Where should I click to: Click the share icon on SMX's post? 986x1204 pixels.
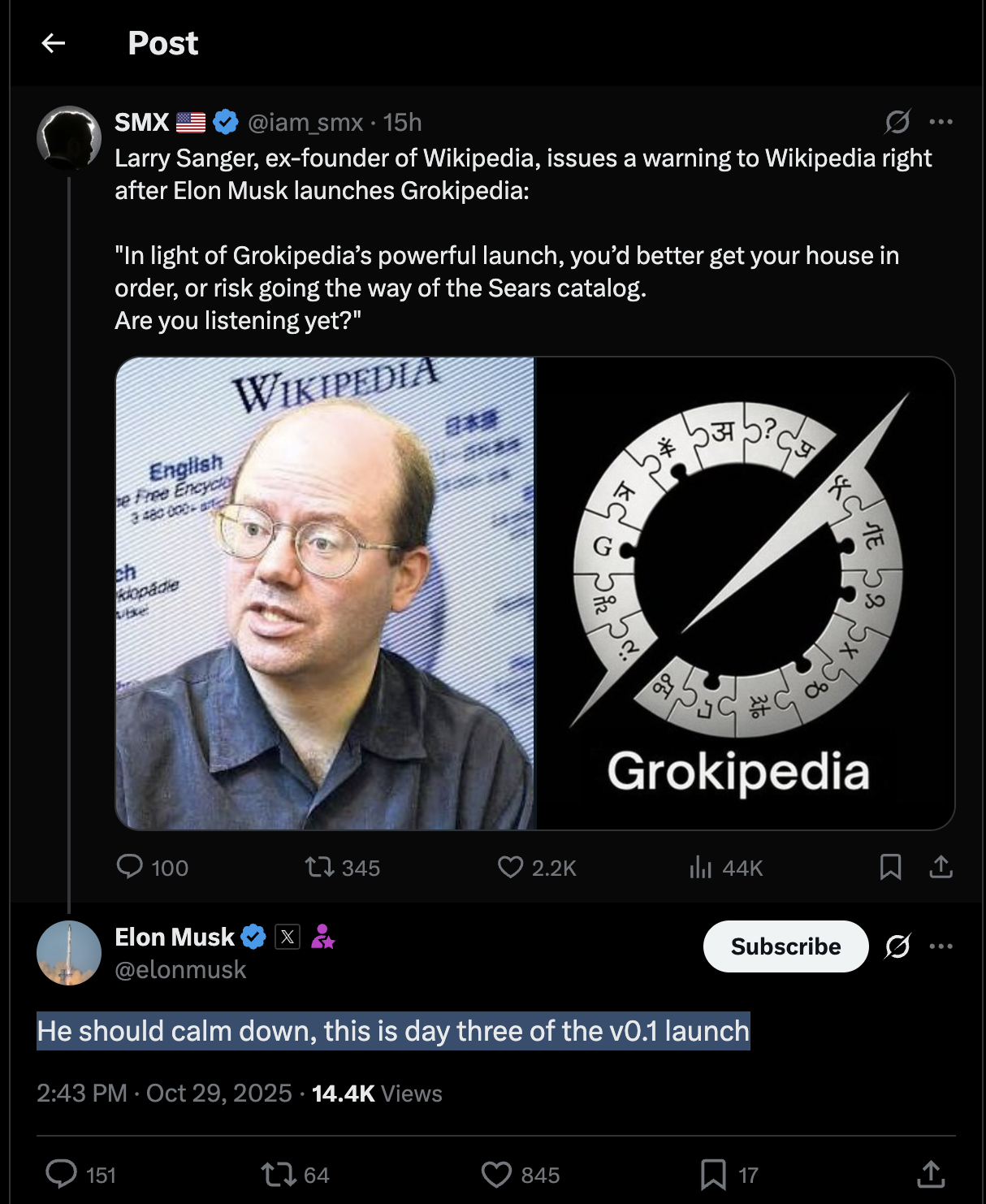point(941,867)
